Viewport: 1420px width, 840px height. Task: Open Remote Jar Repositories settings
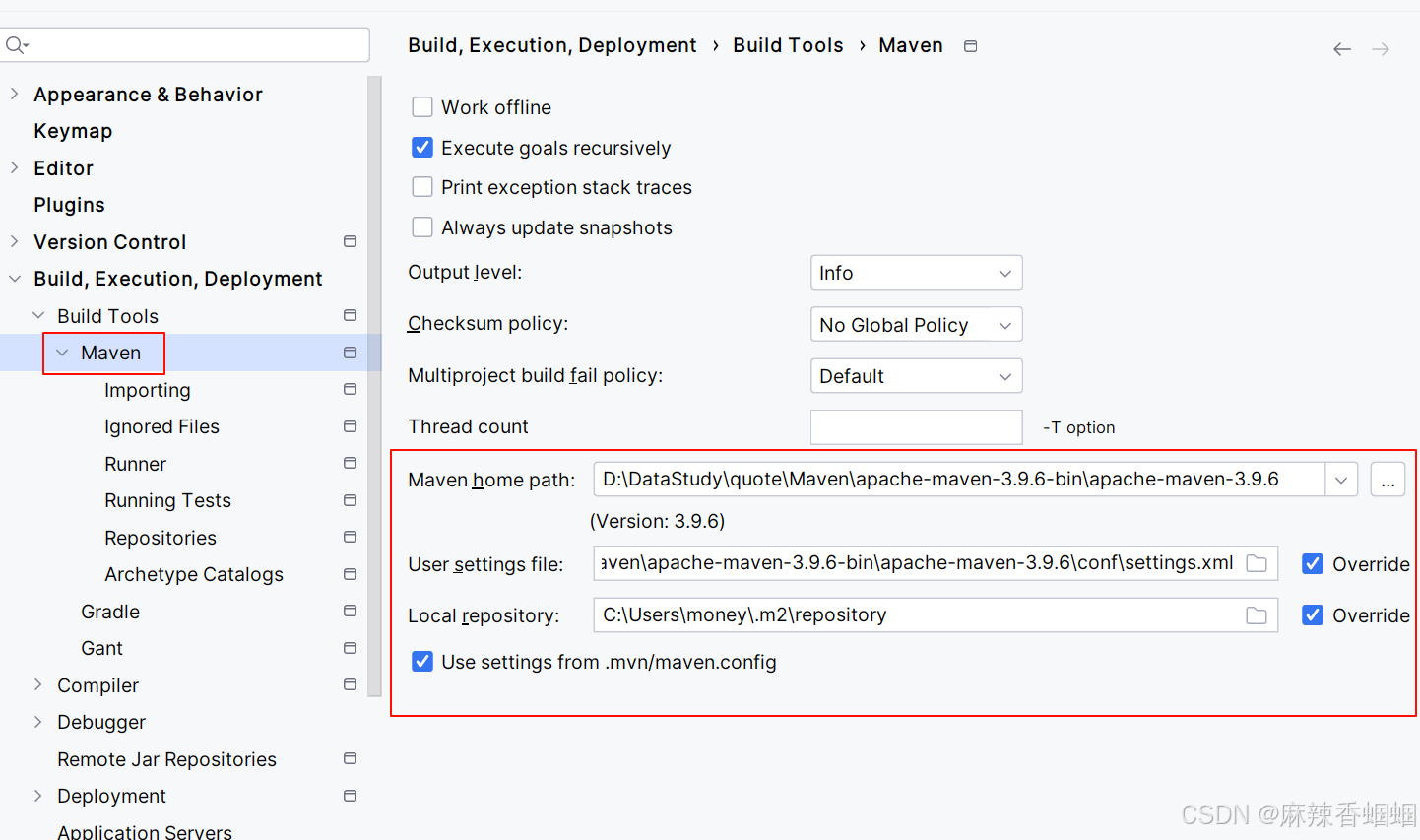click(x=166, y=759)
